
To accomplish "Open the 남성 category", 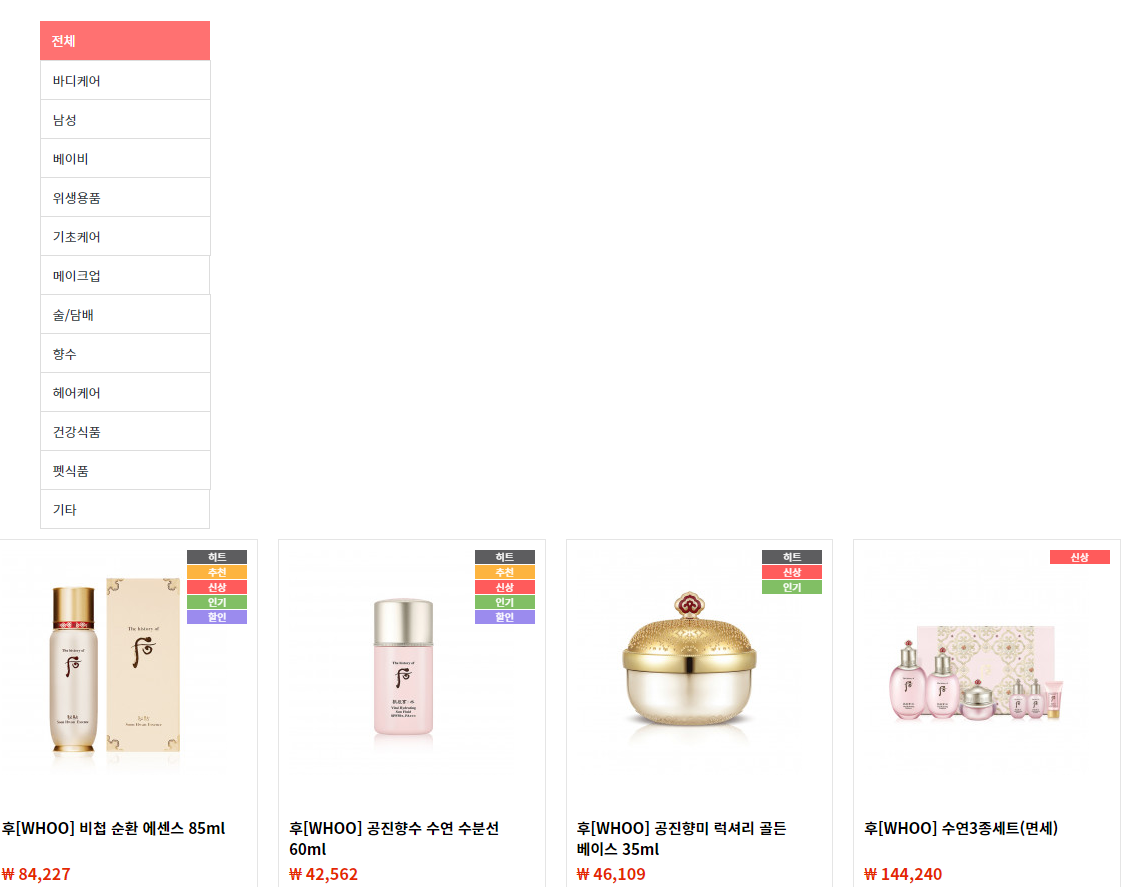I will (125, 120).
